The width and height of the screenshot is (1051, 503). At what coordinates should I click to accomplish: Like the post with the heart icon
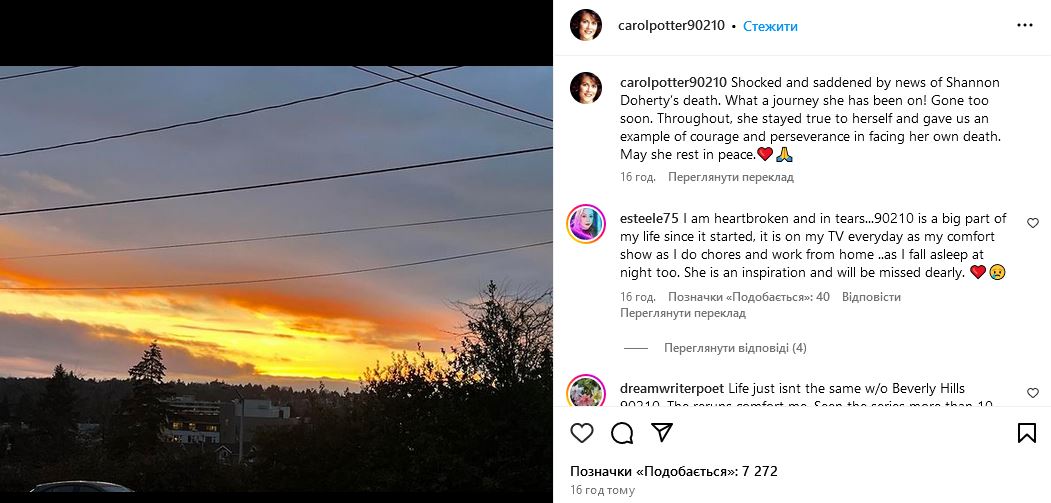pyautogui.click(x=582, y=433)
